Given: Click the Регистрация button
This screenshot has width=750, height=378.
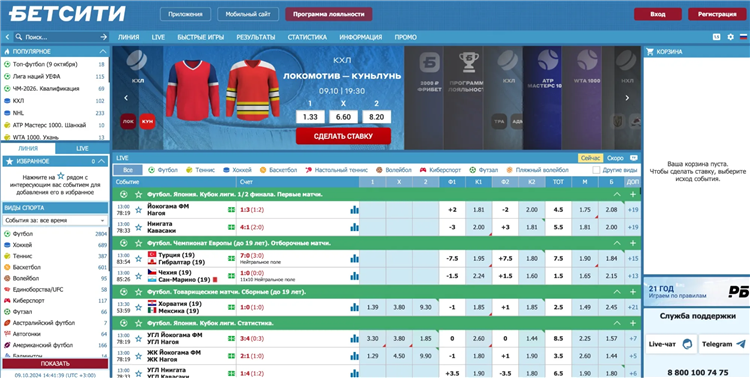Looking at the screenshot, I should pyautogui.click(x=717, y=14).
